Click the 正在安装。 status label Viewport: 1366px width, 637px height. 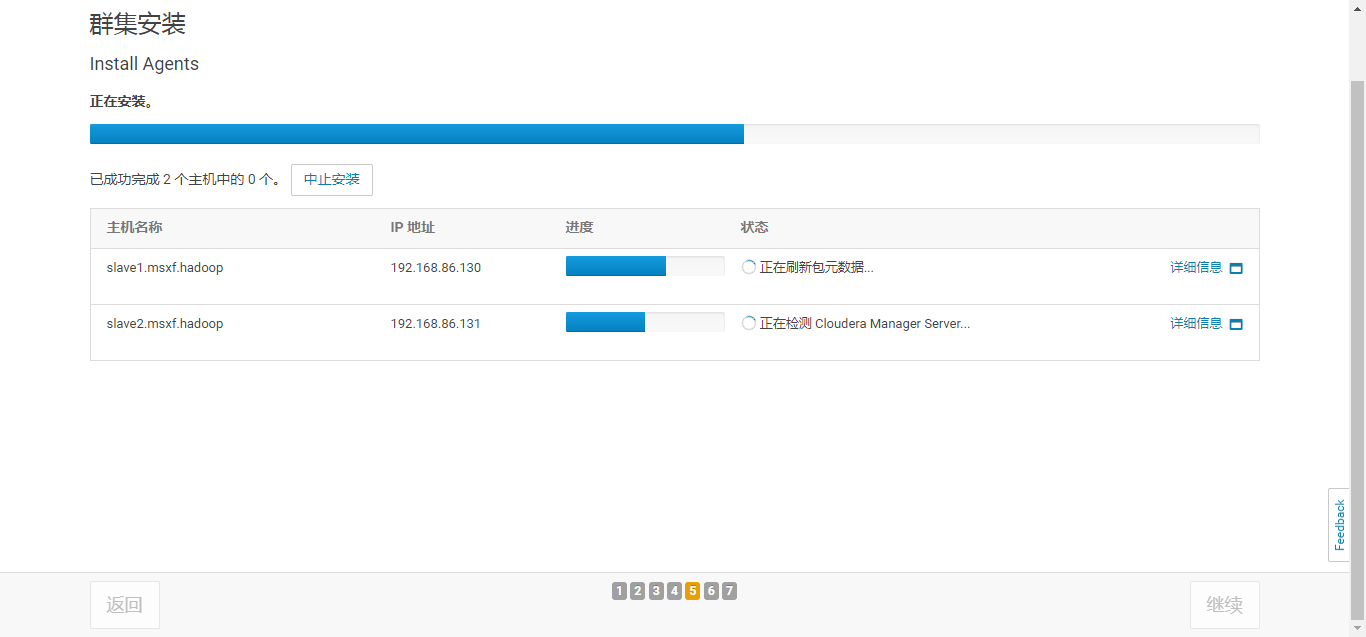point(122,102)
